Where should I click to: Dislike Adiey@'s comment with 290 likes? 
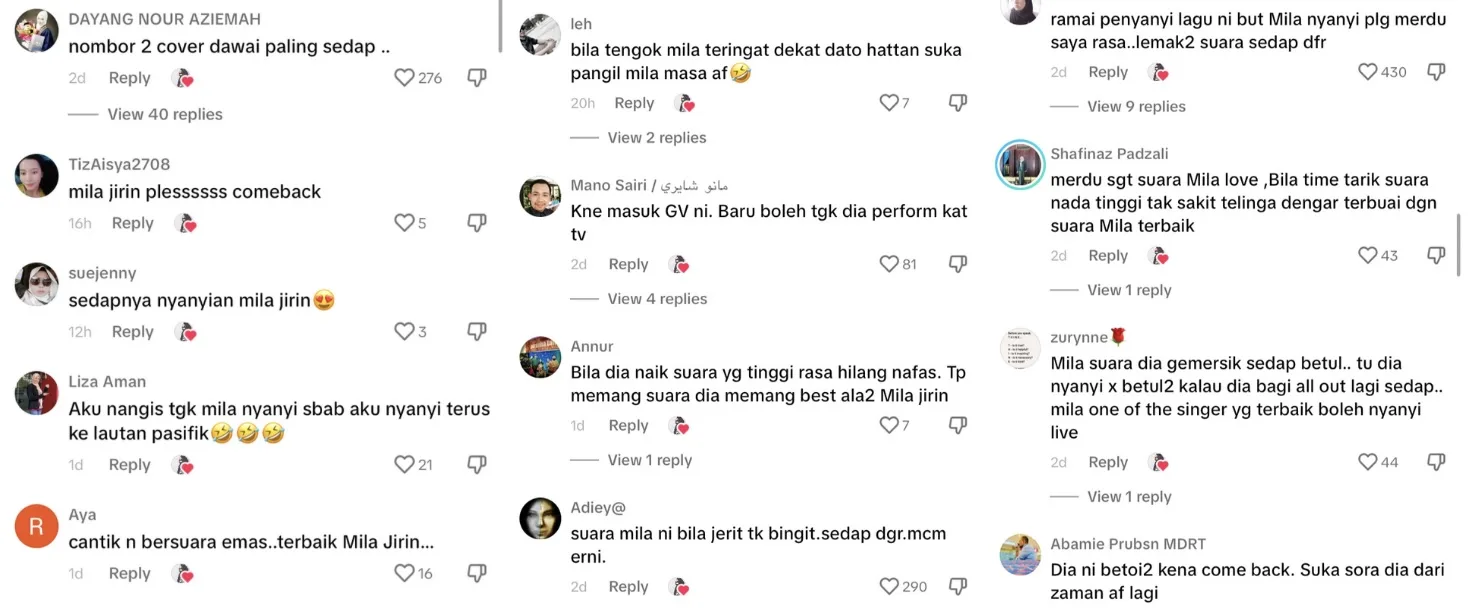tap(958, 587)
